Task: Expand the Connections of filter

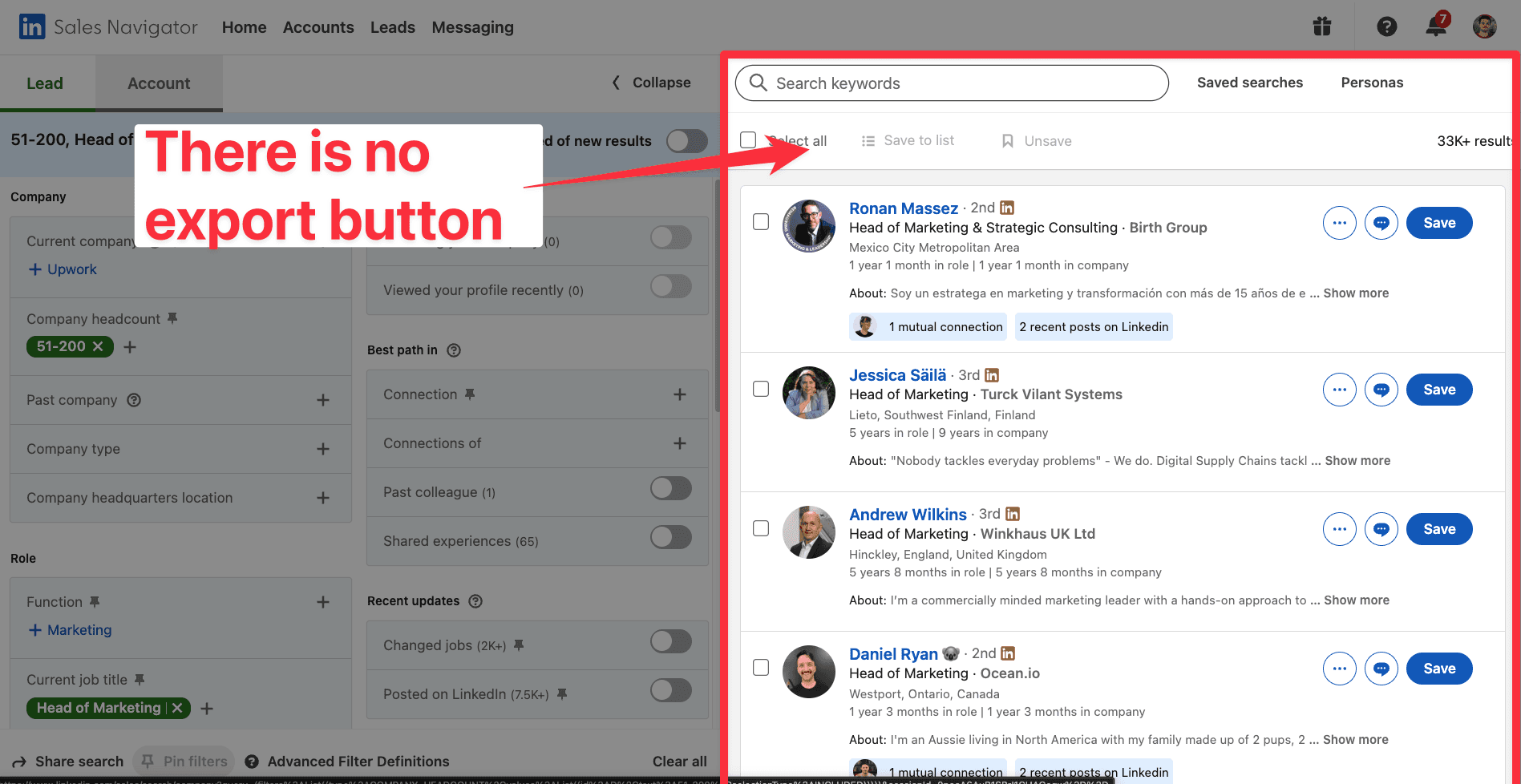Action: coord(680,443)
